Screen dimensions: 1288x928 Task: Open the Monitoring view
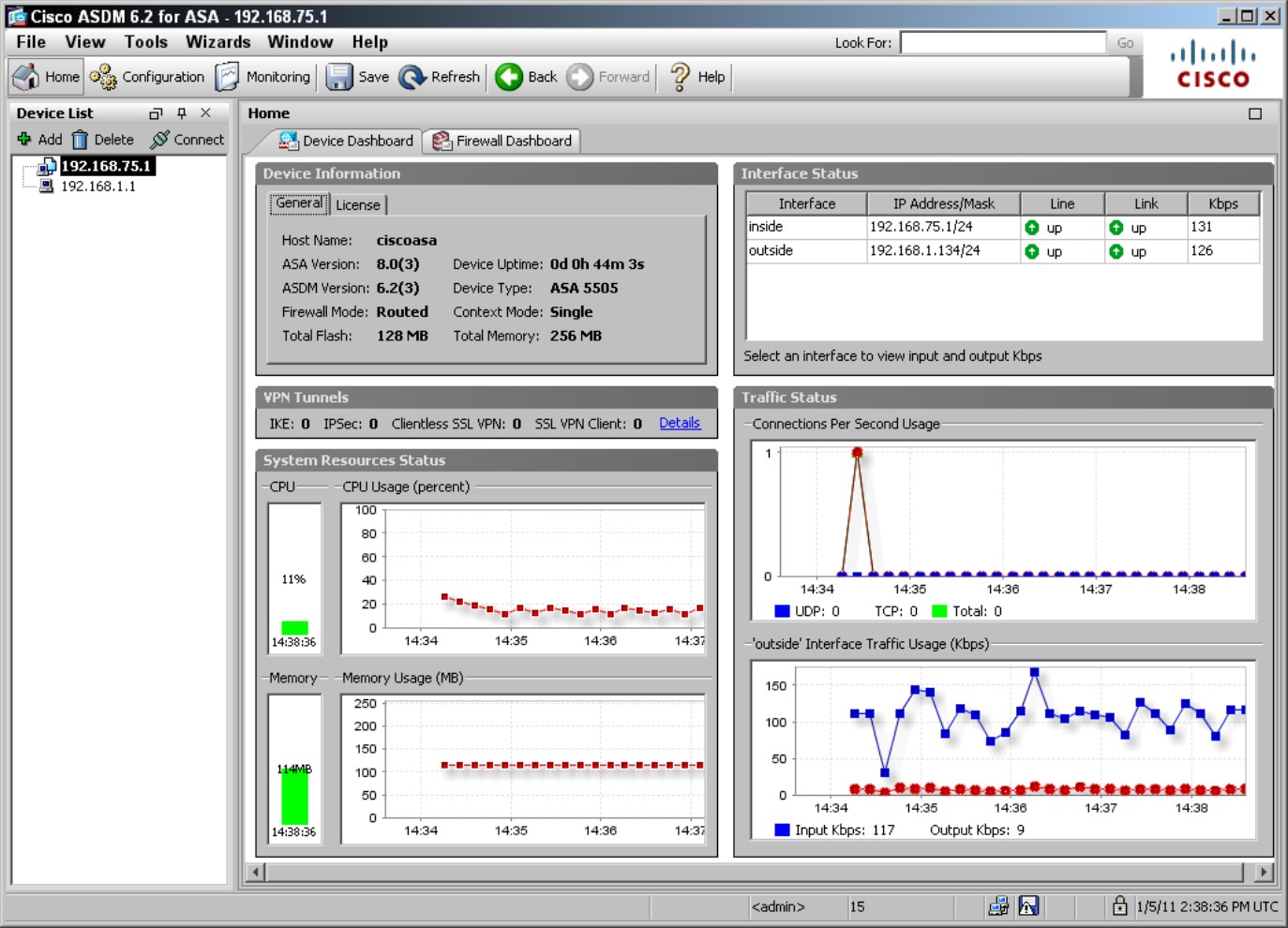263,77
